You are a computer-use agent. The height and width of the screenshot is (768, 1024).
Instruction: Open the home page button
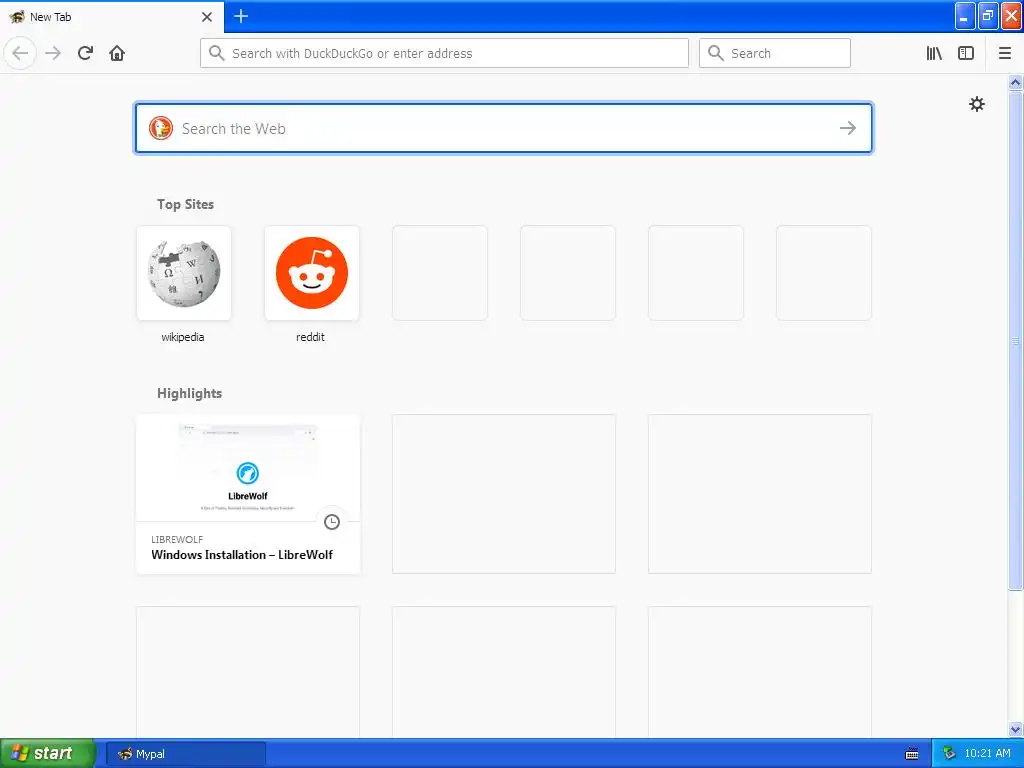point(117,53)
